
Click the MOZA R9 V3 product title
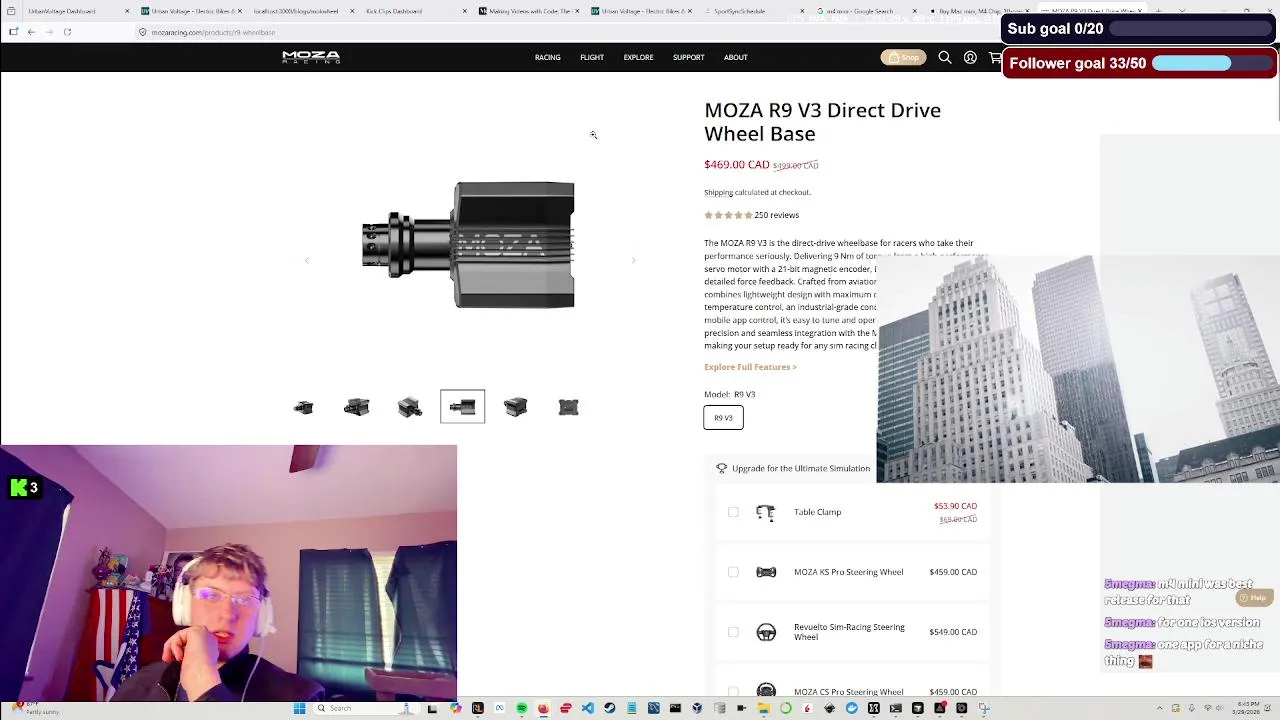click(822, 122)
